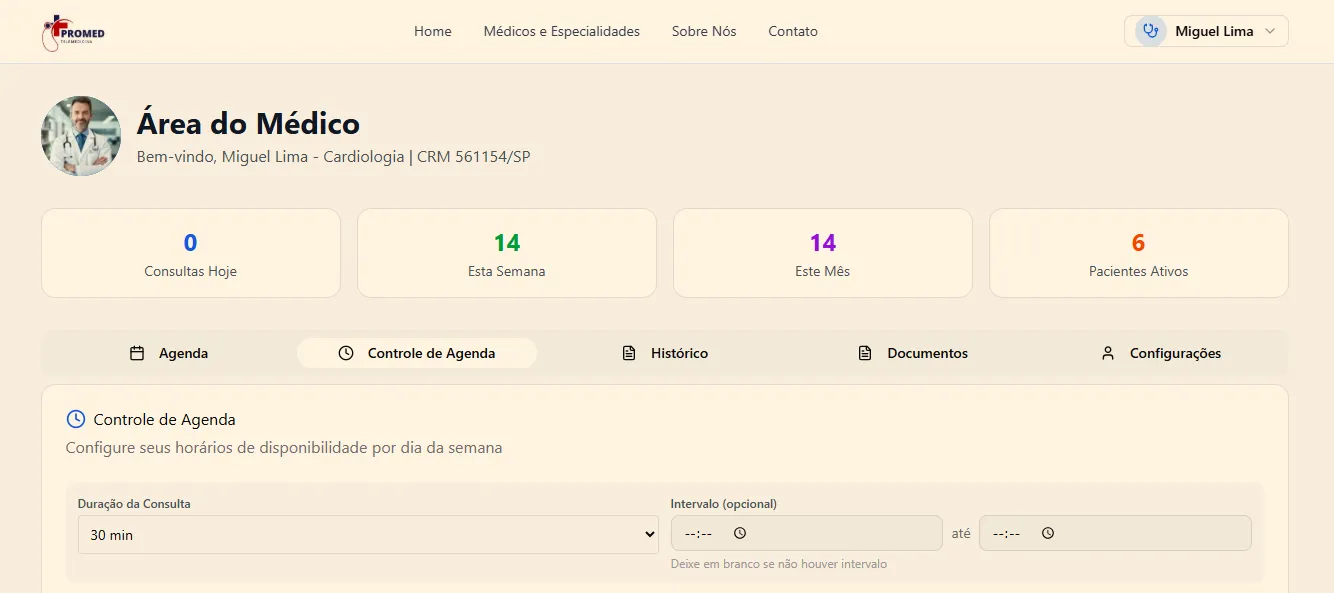1334x593 pixels.
Task: Switch to the Agenda tab
Action: (x=169, y=353)
